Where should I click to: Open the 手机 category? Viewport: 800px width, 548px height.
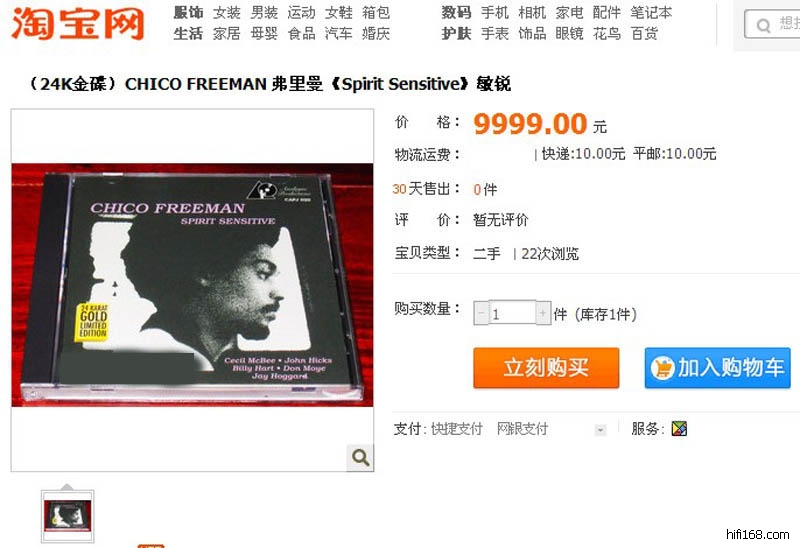pos(495,12)
